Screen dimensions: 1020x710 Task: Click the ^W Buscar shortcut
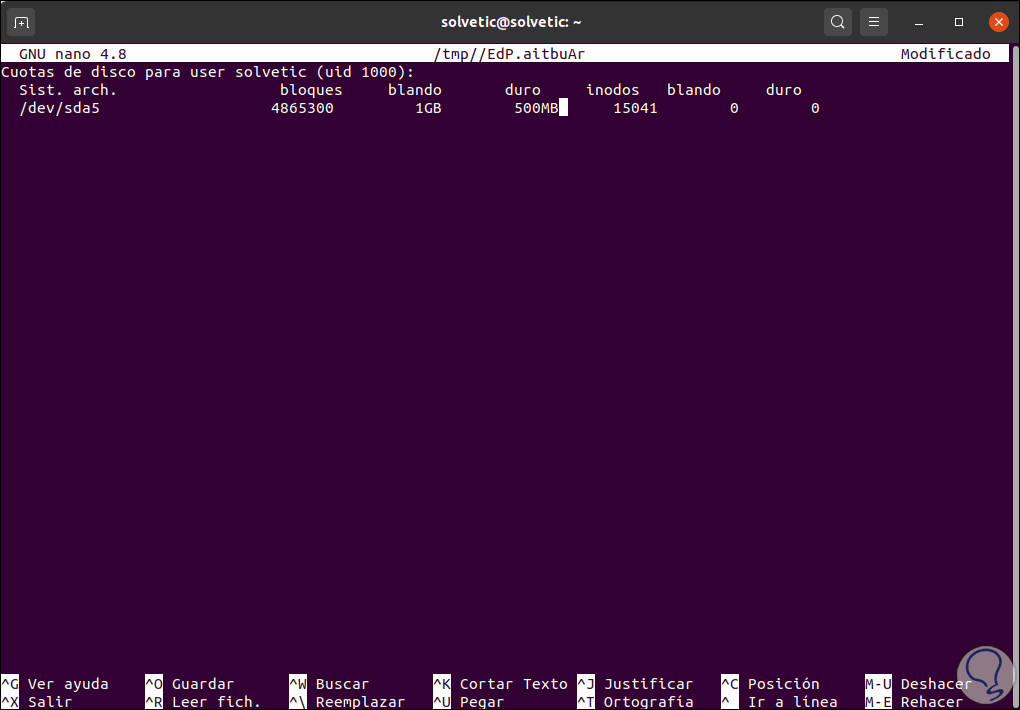[x=329, y=684]
